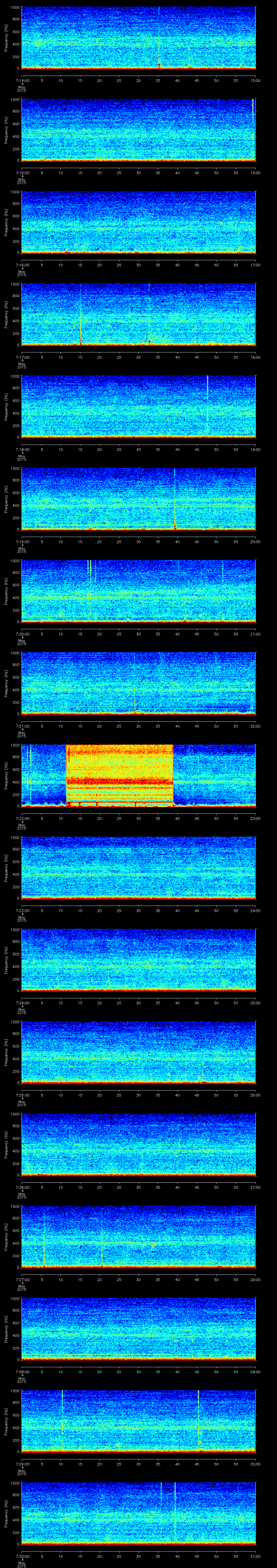Viewport: 277px width, 1568px height.
Task: Click the 7:23:00 start time label
Action: tap(22, 910)
